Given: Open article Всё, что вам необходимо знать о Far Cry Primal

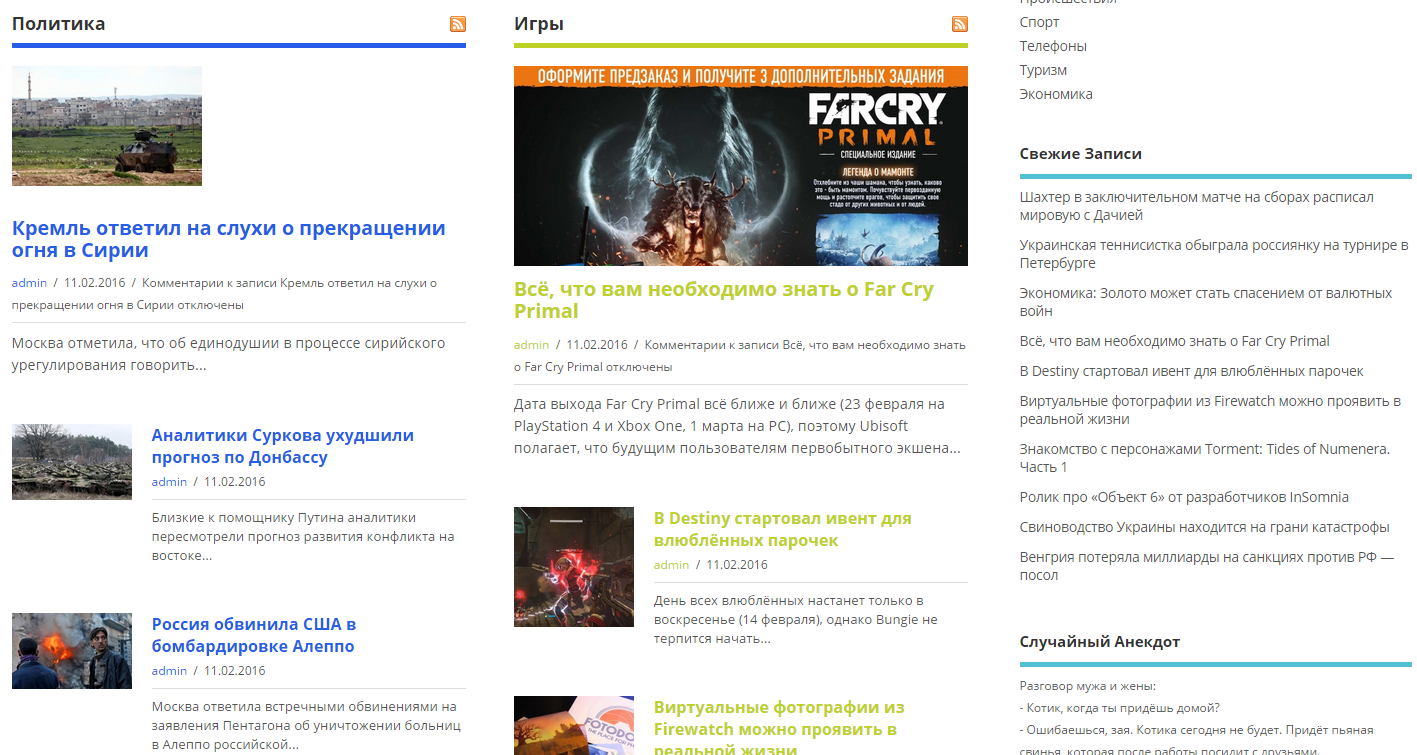Looking at the screenshot, I should (x=724, y=300).
